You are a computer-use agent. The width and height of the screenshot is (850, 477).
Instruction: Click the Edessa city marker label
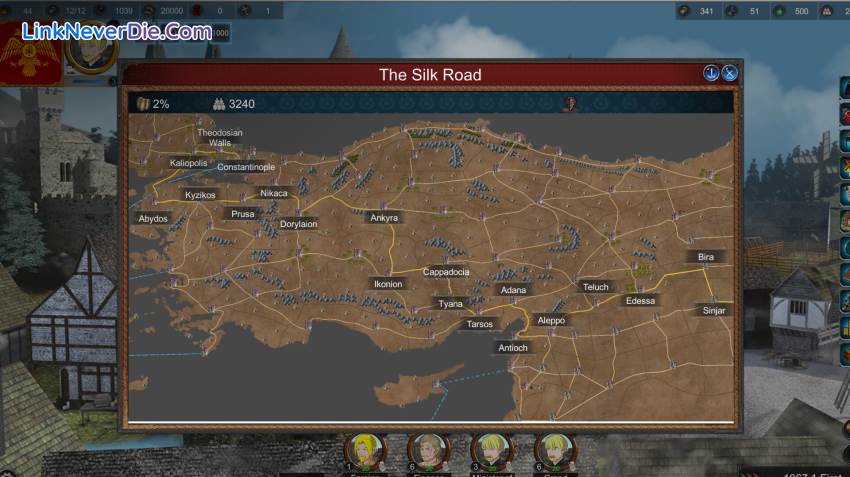pos(640,301)
